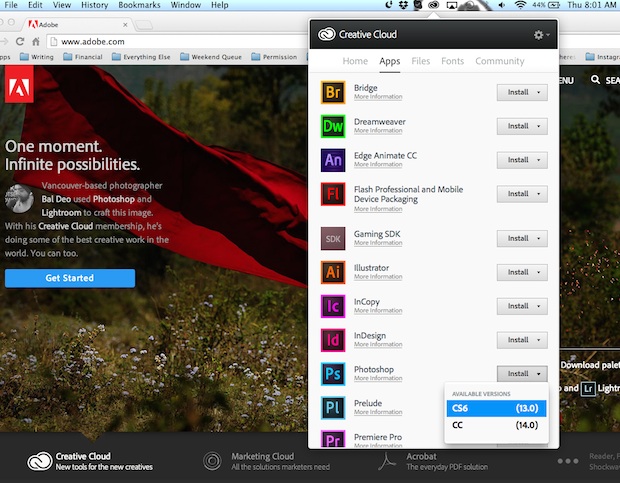
Task: Click the Illustrator app icon
Action: tap(333, 272)
